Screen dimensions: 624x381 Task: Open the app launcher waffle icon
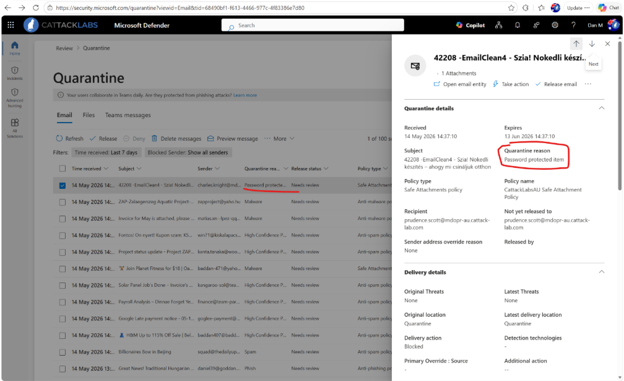11,25
